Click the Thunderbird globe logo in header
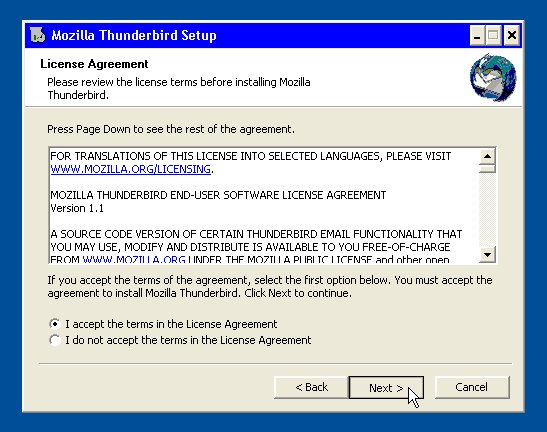Screen dimensions: 547x432 pyautogui.click(x=493, y=77)
